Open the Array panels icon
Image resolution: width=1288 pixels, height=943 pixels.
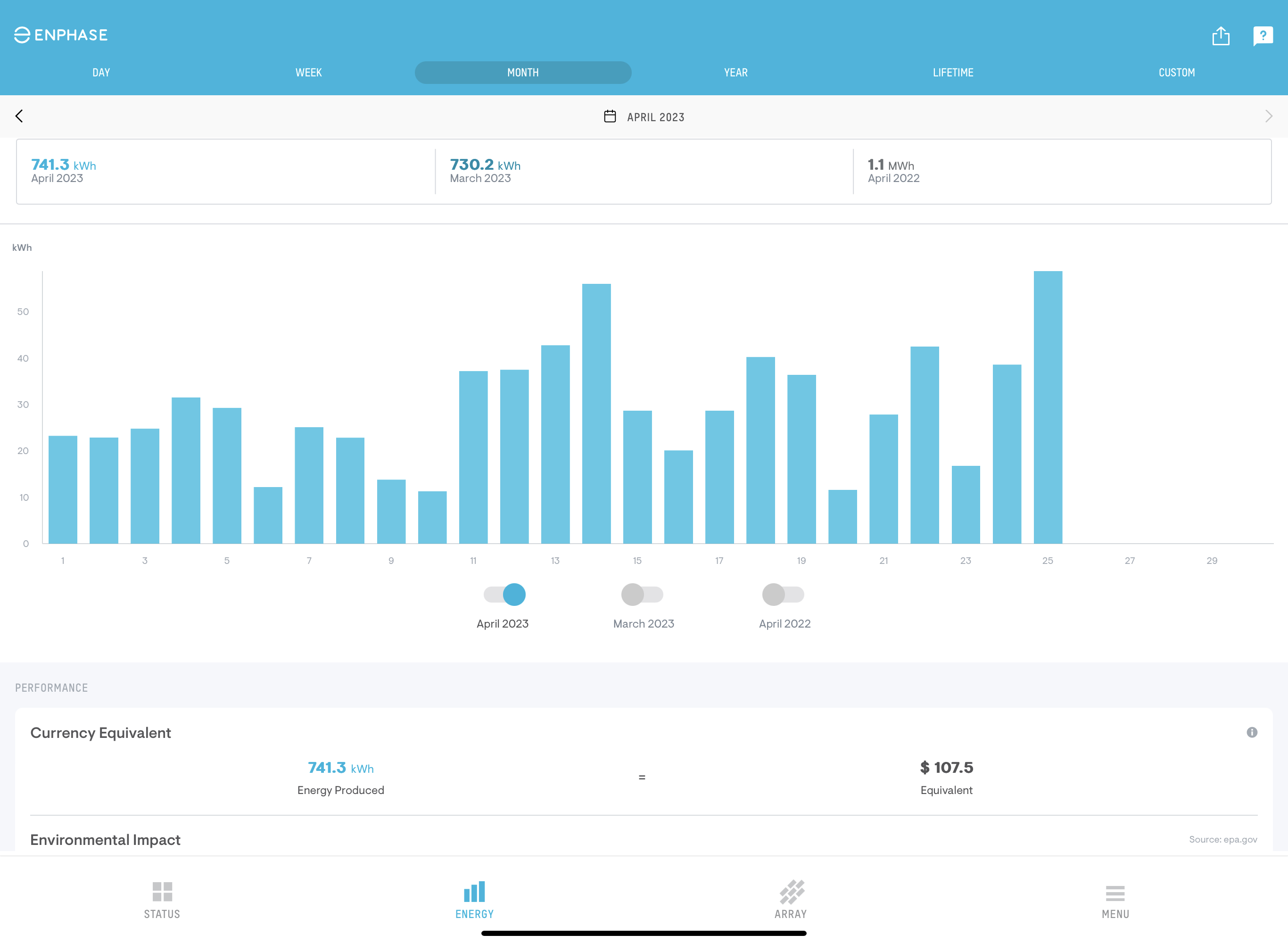791,892
